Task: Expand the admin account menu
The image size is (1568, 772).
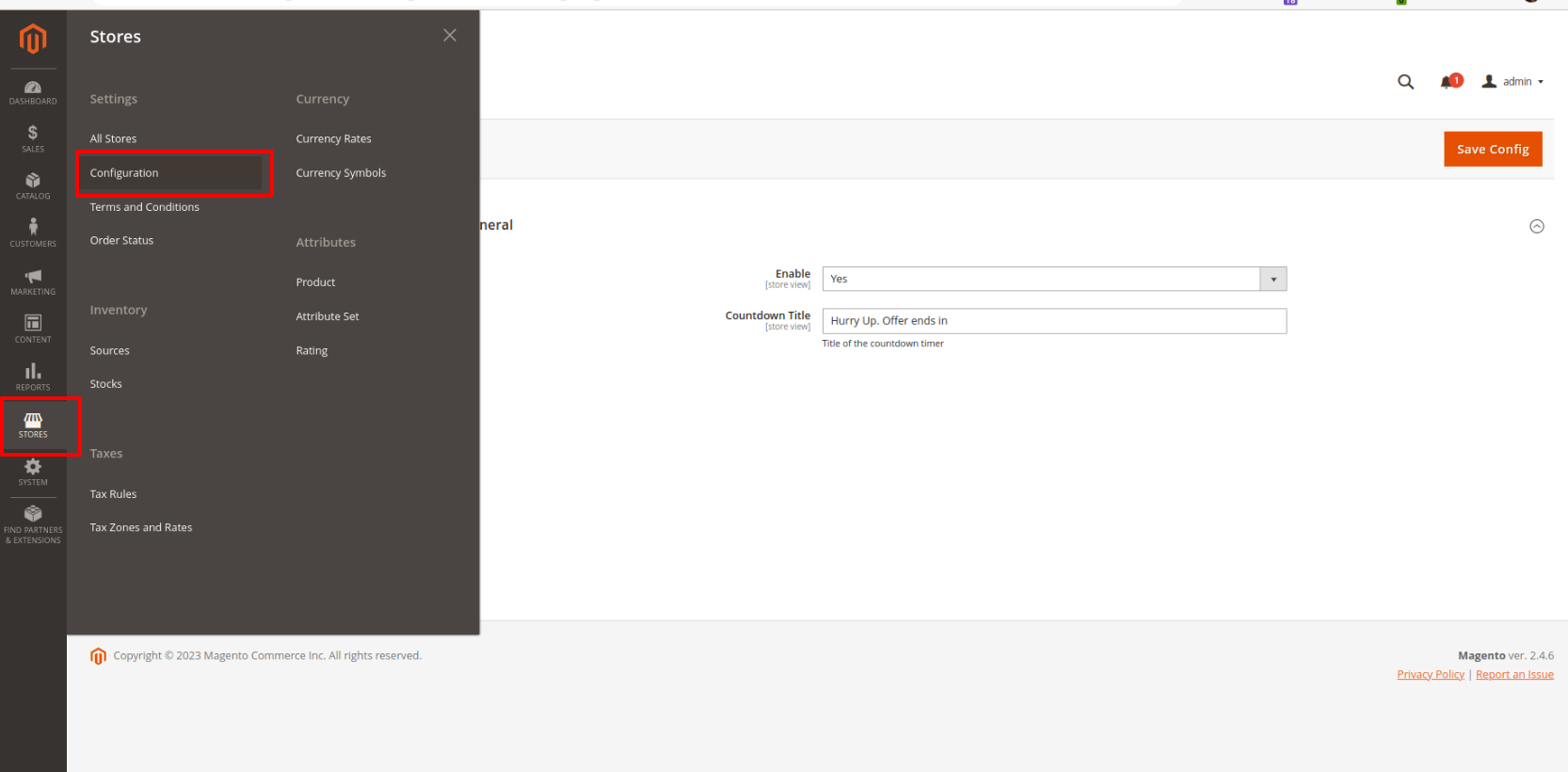Action: (x=1513, y=82)
